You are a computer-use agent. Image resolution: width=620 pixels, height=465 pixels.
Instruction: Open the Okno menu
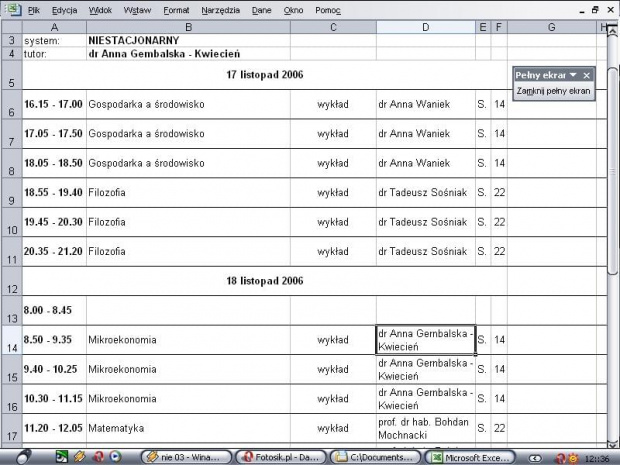click(x=293, y=10)
